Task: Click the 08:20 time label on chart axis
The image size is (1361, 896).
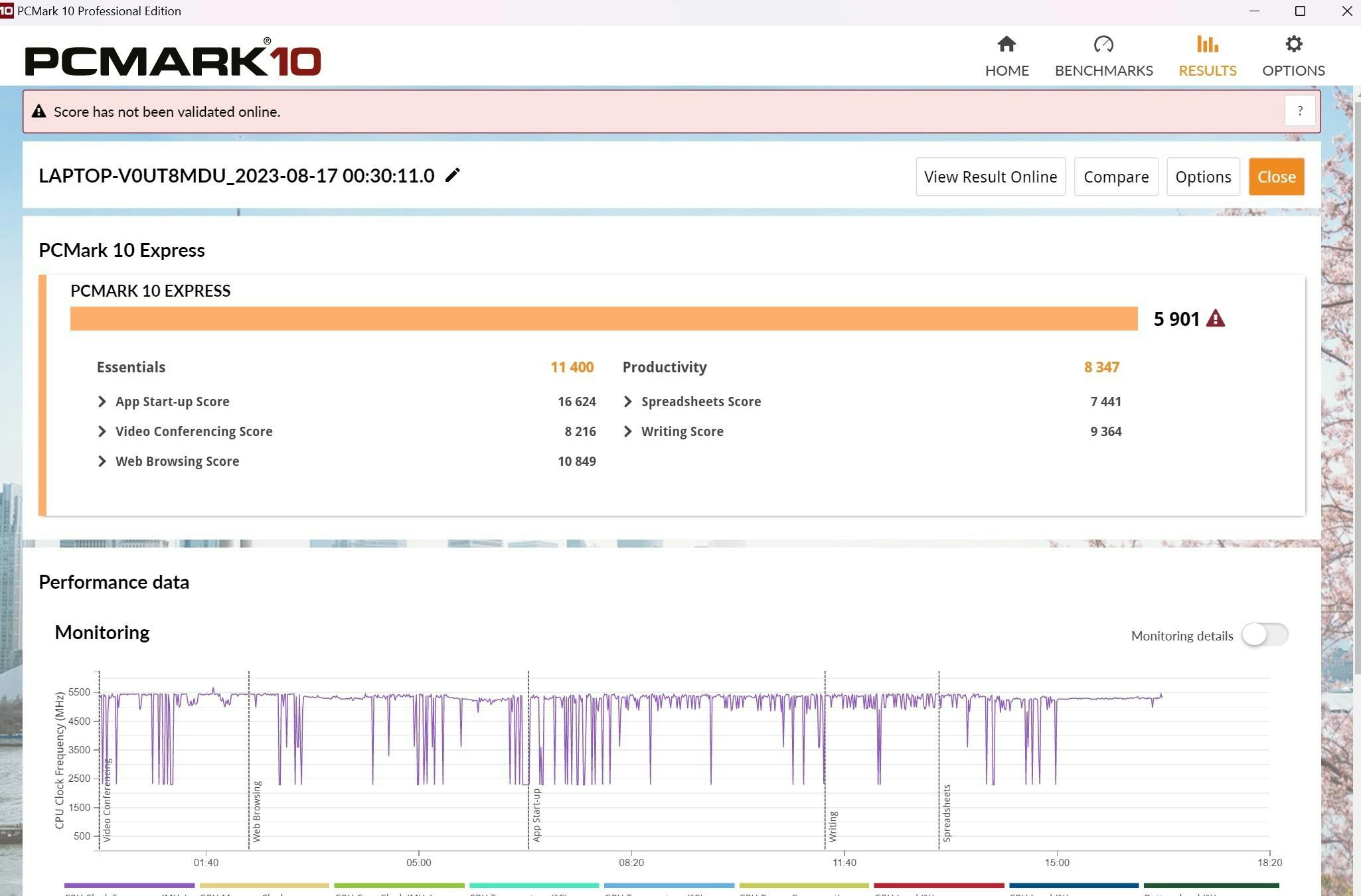Action: click(x=631, y=863)
